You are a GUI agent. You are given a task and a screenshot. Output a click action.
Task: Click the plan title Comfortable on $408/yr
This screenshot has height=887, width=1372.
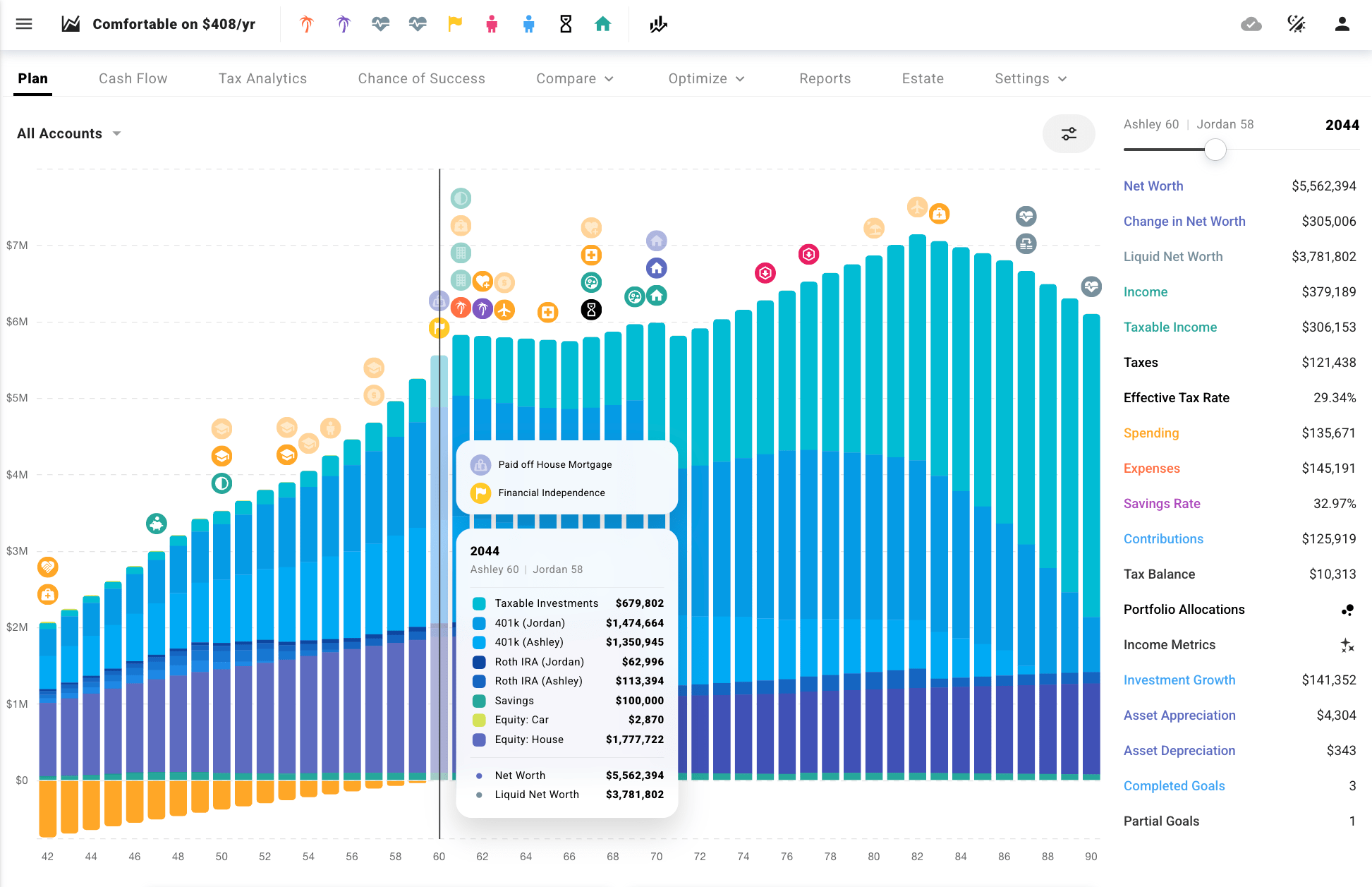(174, 24)
